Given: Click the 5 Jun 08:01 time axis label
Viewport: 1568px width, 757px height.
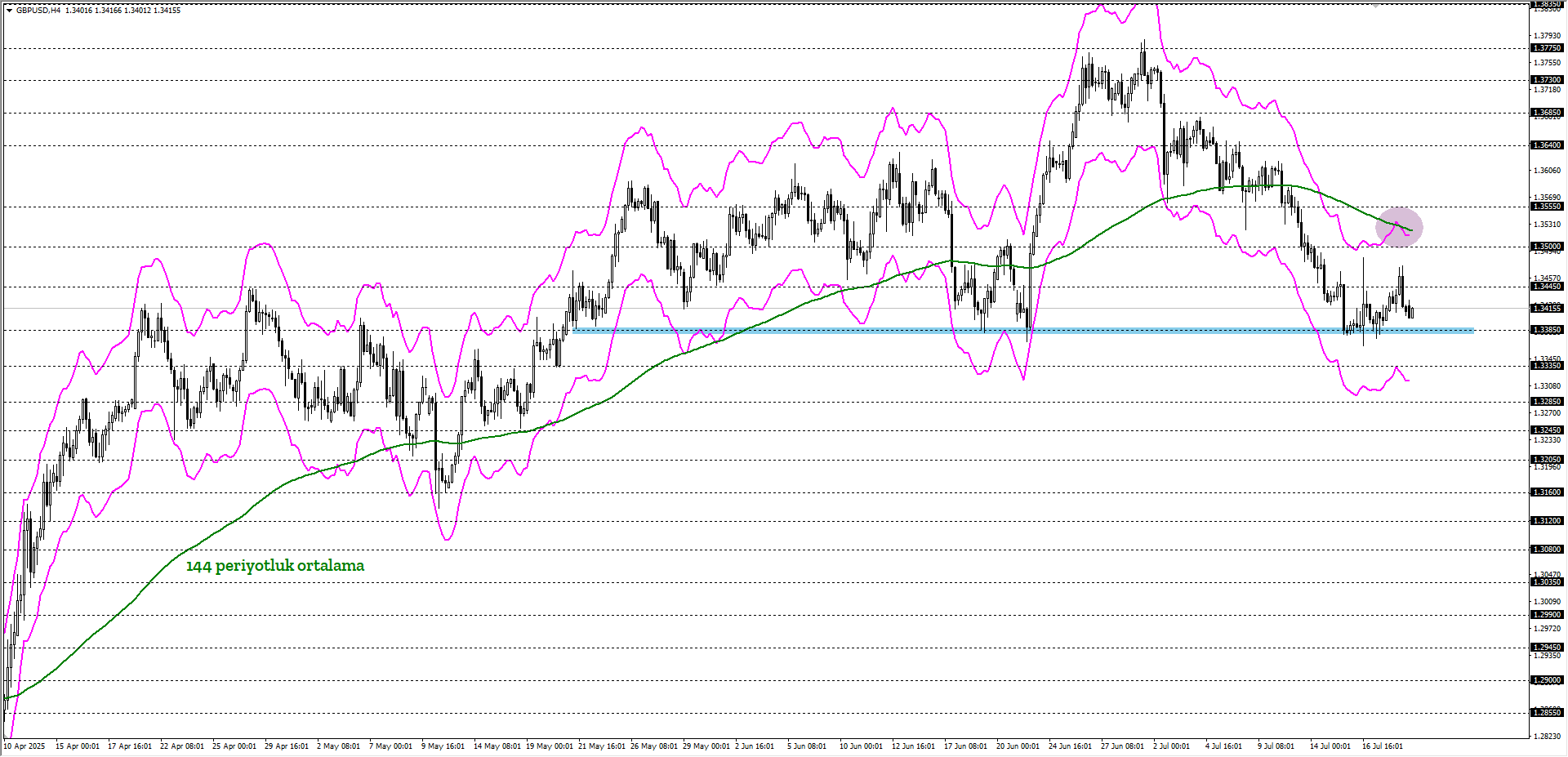Looking at the screenshot, I should (807, 746).
